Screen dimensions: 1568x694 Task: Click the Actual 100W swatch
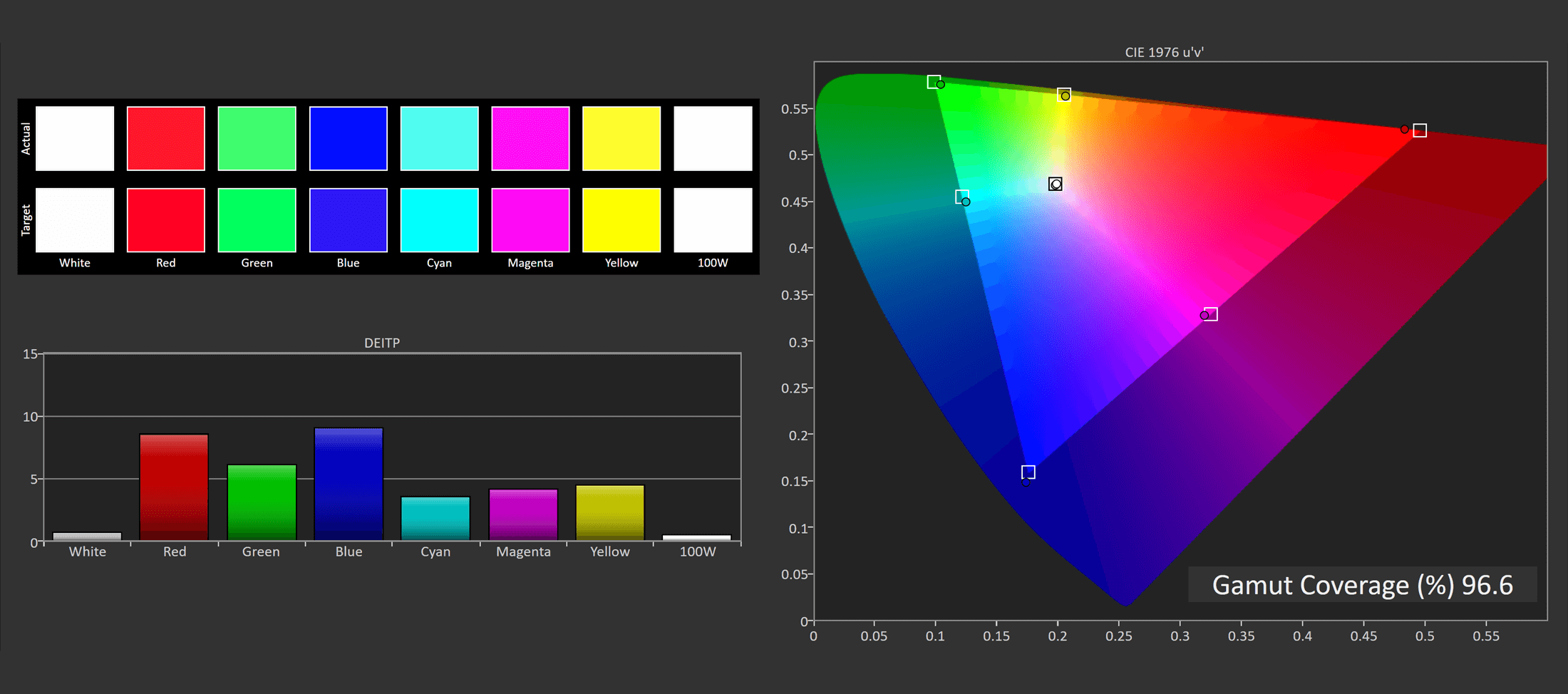click(713, 138)
